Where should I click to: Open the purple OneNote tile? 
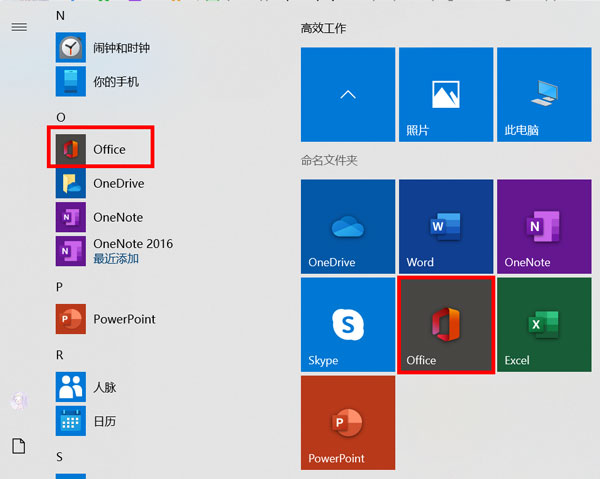[544, 226]
